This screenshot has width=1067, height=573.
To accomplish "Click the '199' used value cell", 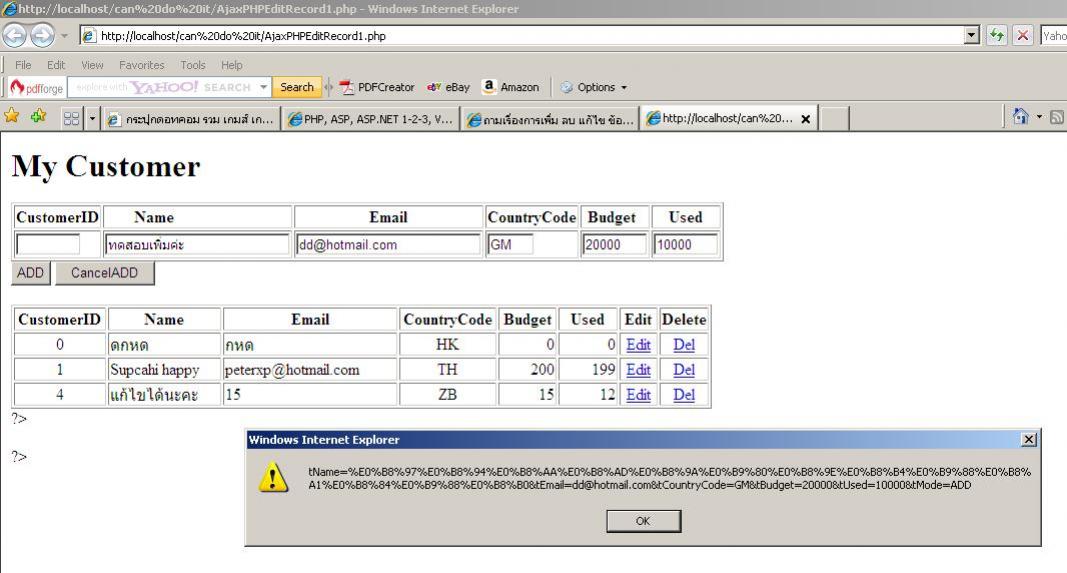I will tap(588, 370).
